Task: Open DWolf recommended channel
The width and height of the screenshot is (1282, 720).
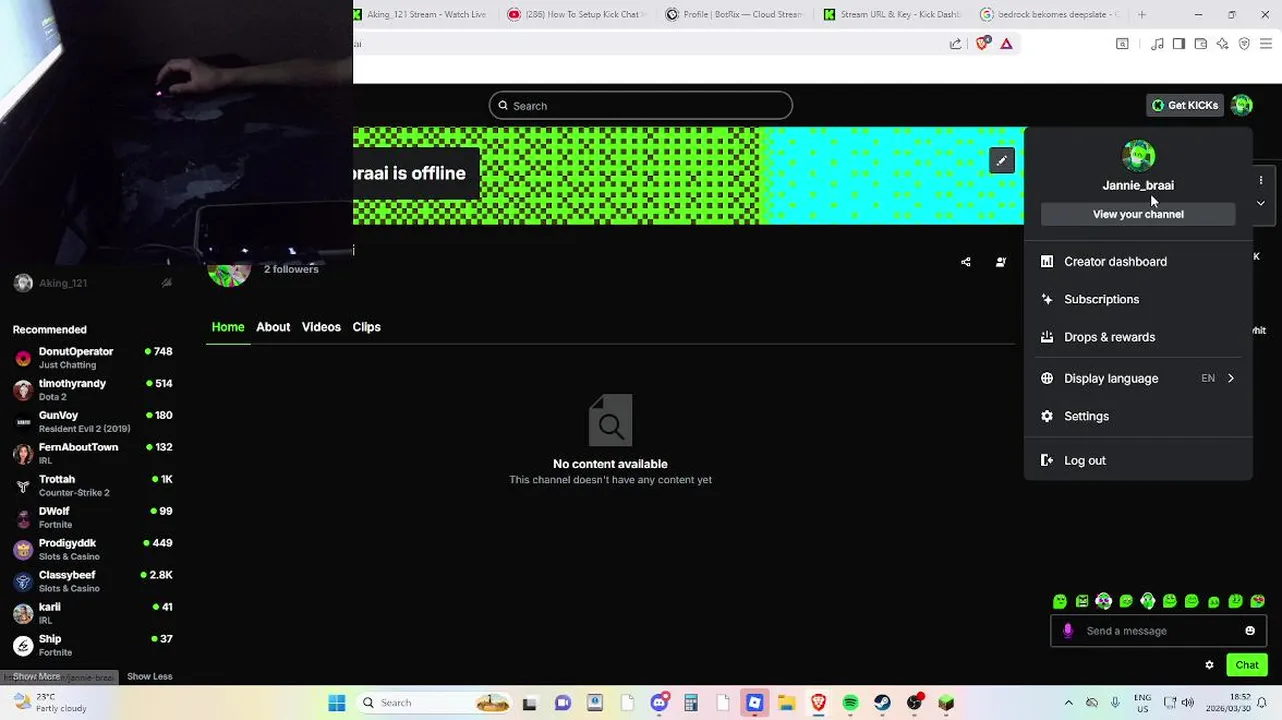Action: tap(92, 518)
